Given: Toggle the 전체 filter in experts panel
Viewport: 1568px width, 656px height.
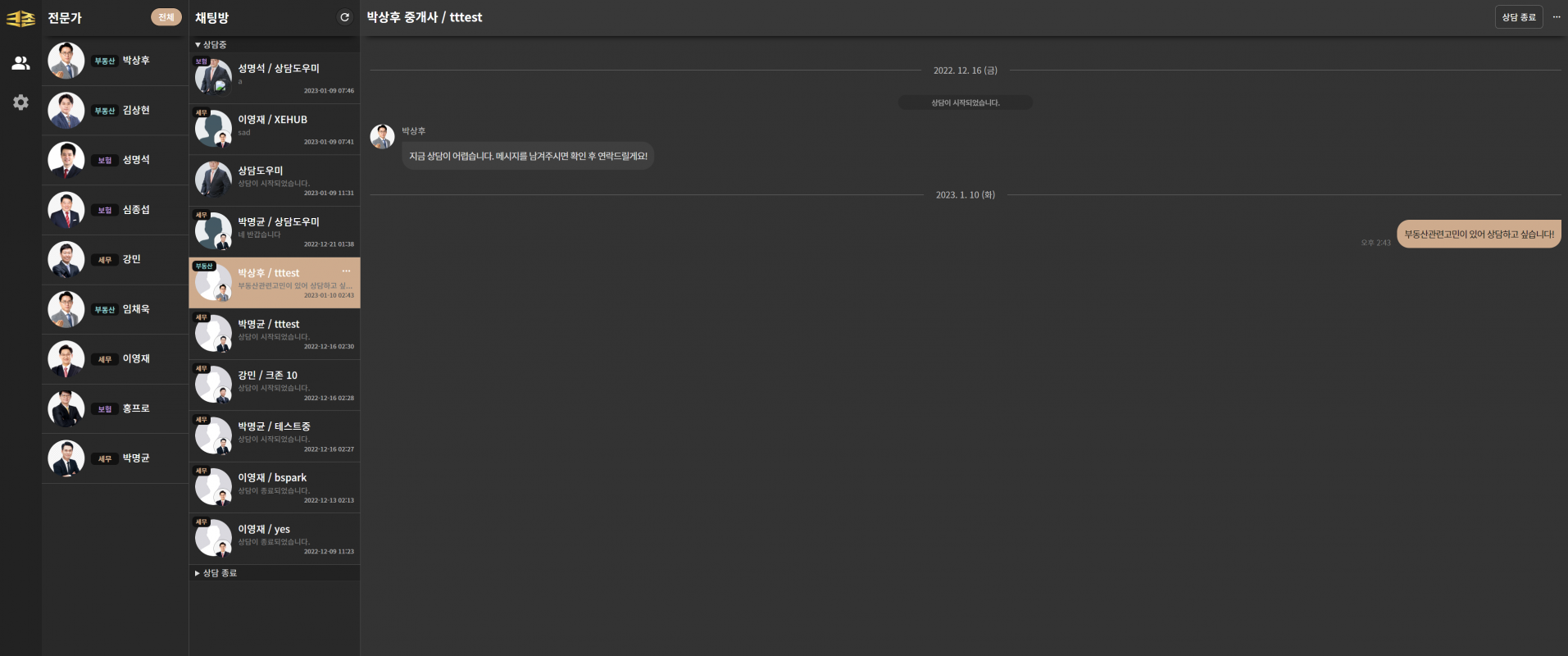Looking at the screenshot, I should (x=166, y=17).
